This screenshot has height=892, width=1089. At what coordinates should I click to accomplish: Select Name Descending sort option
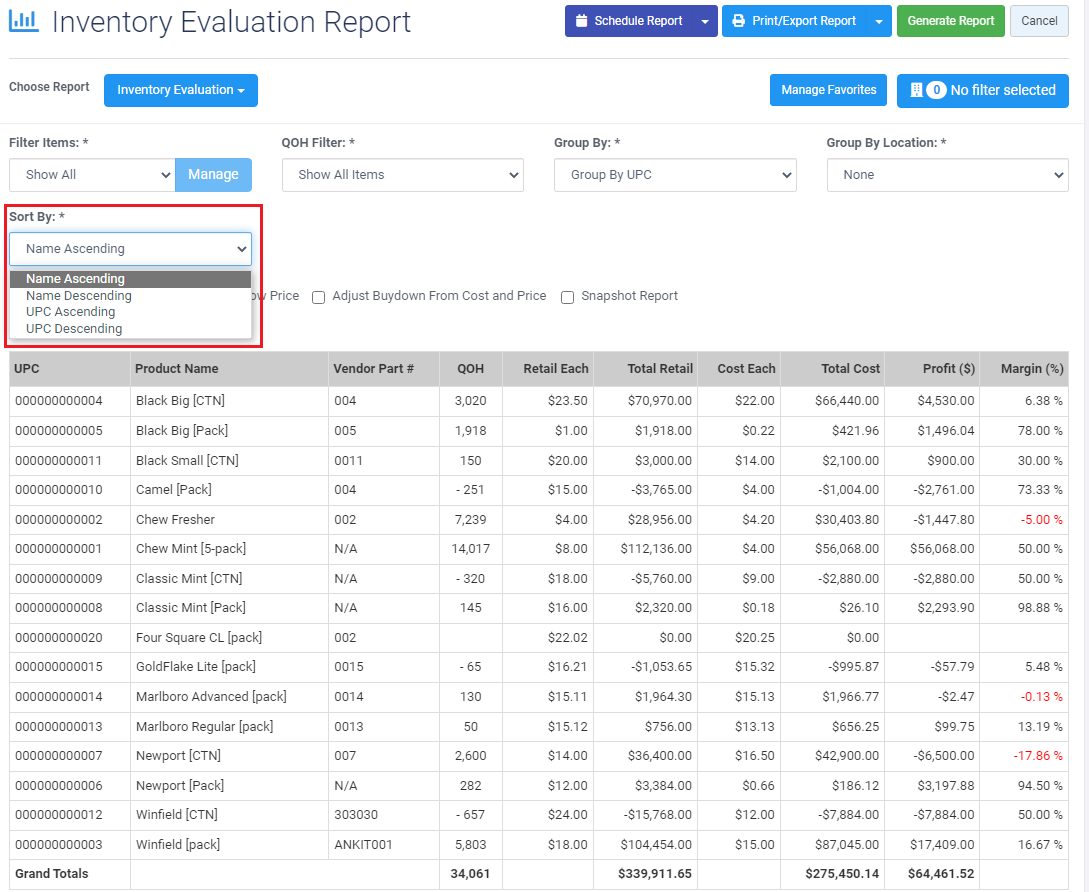point(131,296)
